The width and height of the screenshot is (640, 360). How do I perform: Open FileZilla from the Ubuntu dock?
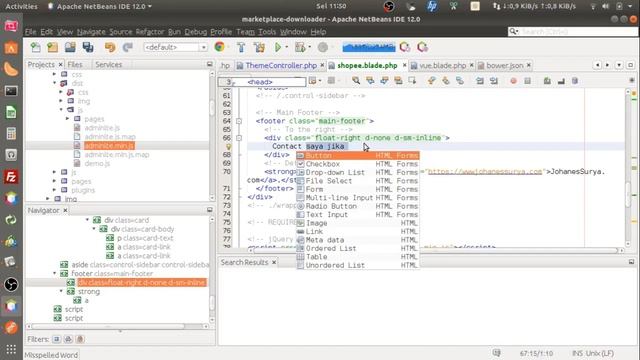(x=11, y=177)
